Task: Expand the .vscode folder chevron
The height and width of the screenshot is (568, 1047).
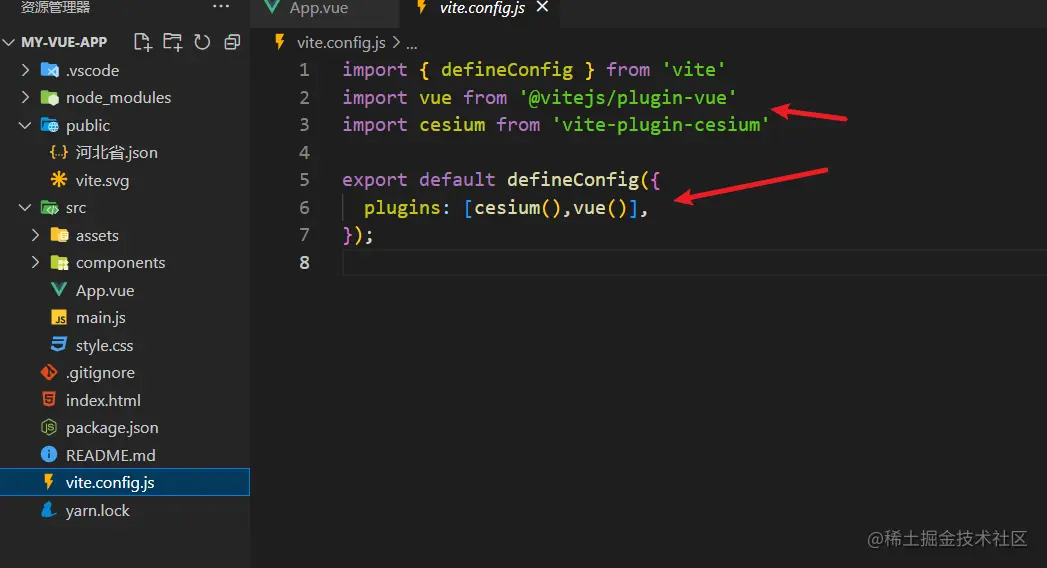Action: 25,70
